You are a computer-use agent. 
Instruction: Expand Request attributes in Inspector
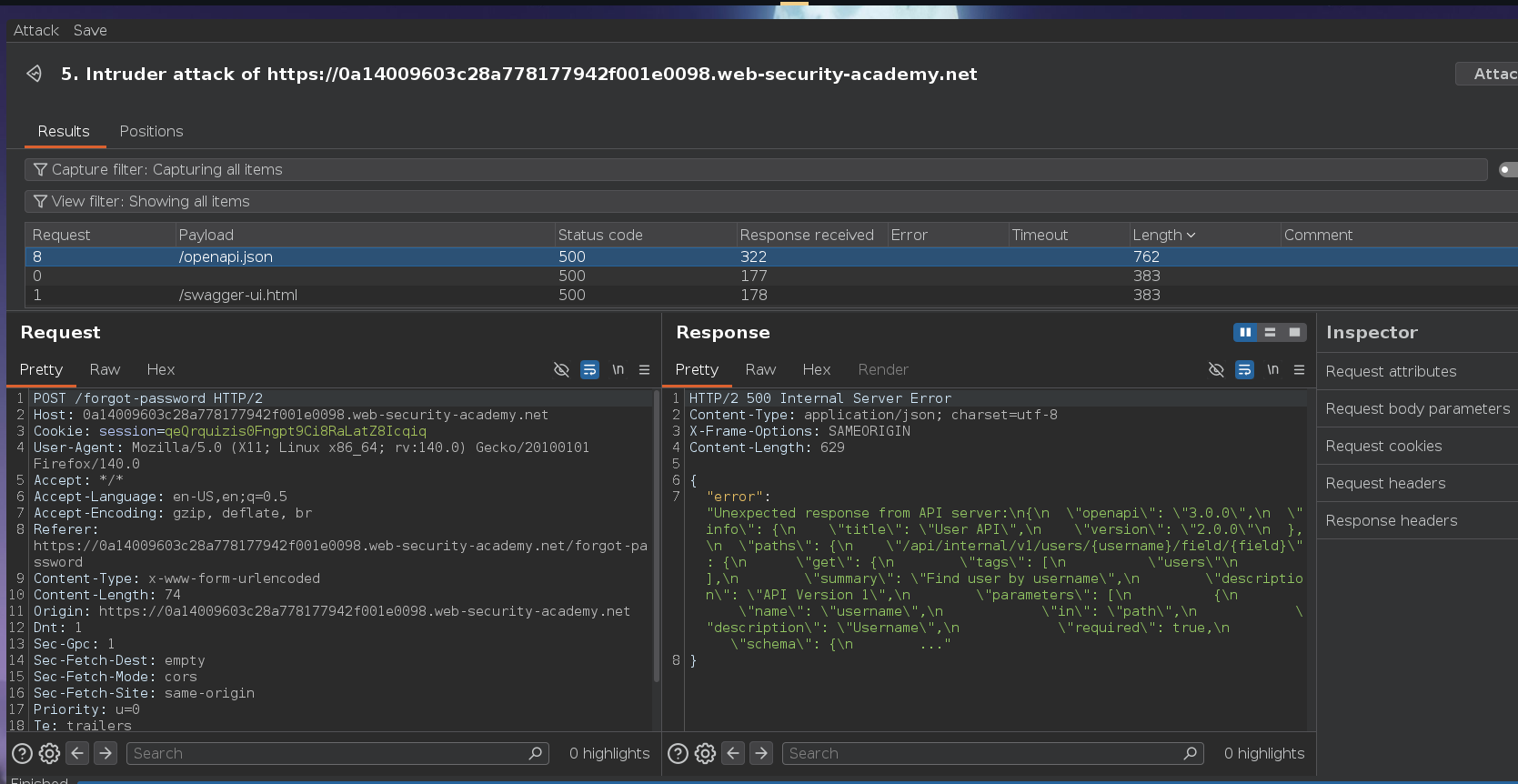click(1417, 371)
